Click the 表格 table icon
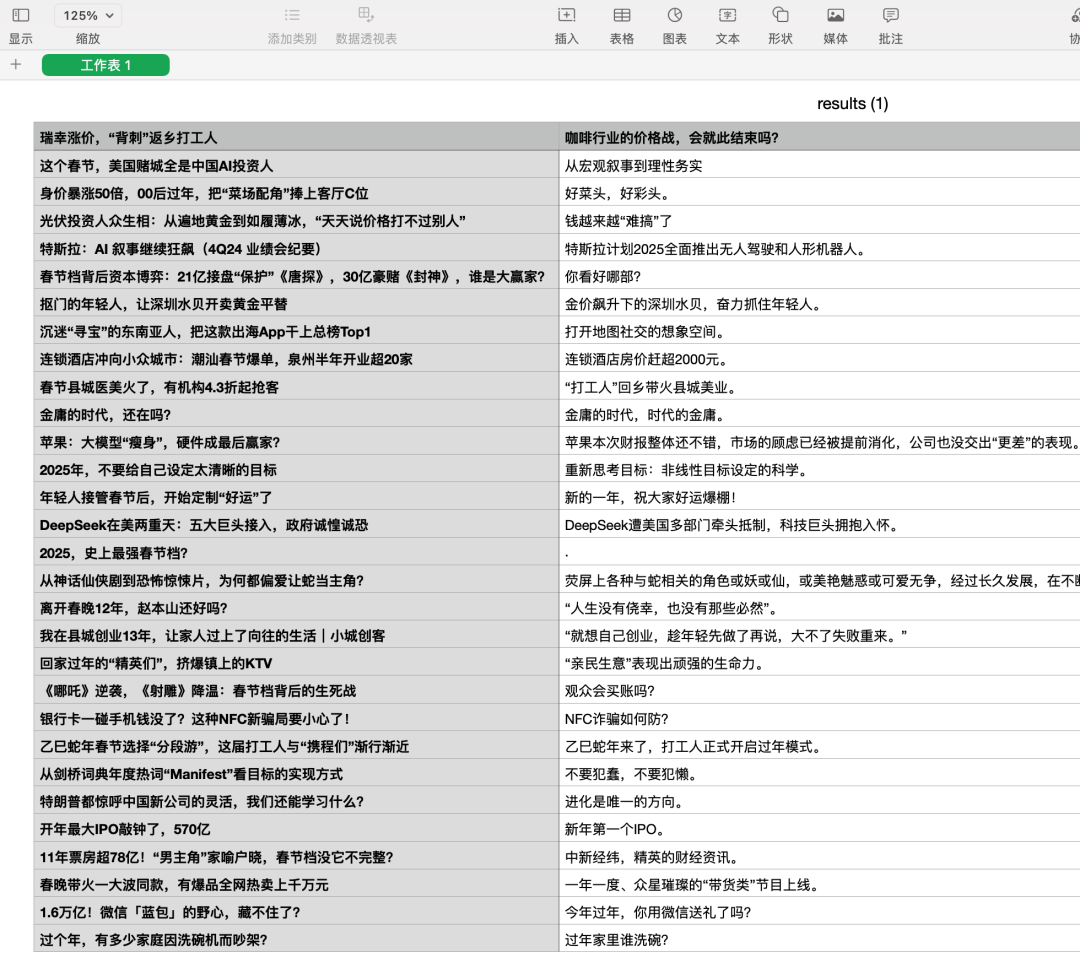Image resolution: width=1080 pixels, height=963 pixels. [x=621, y=15]
